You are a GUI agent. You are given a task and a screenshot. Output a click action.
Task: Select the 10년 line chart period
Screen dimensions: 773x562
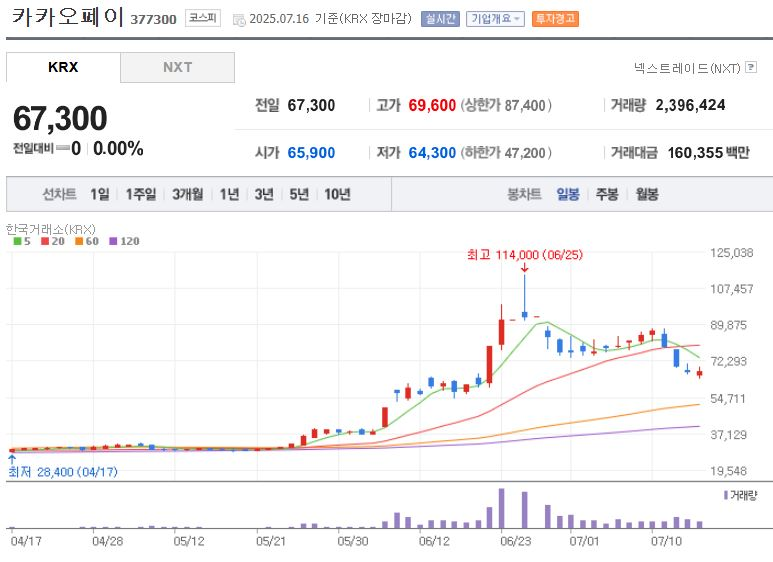pyautogui.click(x=337, y=194)
